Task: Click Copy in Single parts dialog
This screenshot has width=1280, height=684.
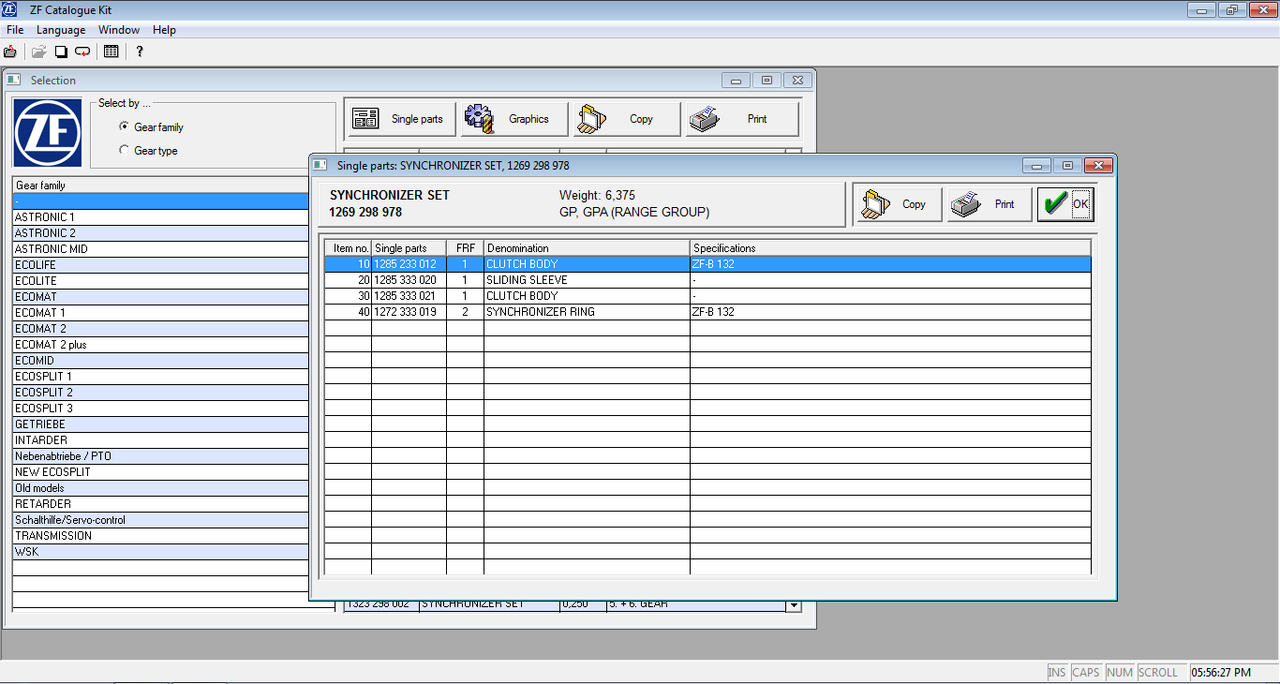Action: point(898,204)
